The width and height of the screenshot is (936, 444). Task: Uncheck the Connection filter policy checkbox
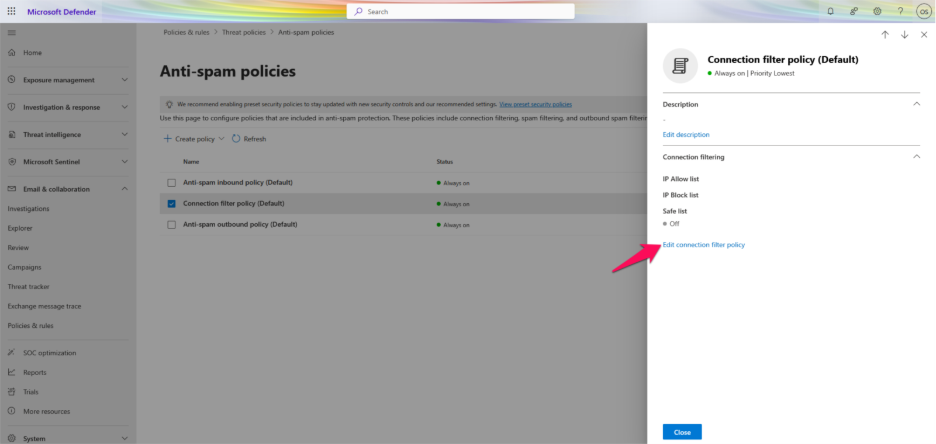(171, 204)
